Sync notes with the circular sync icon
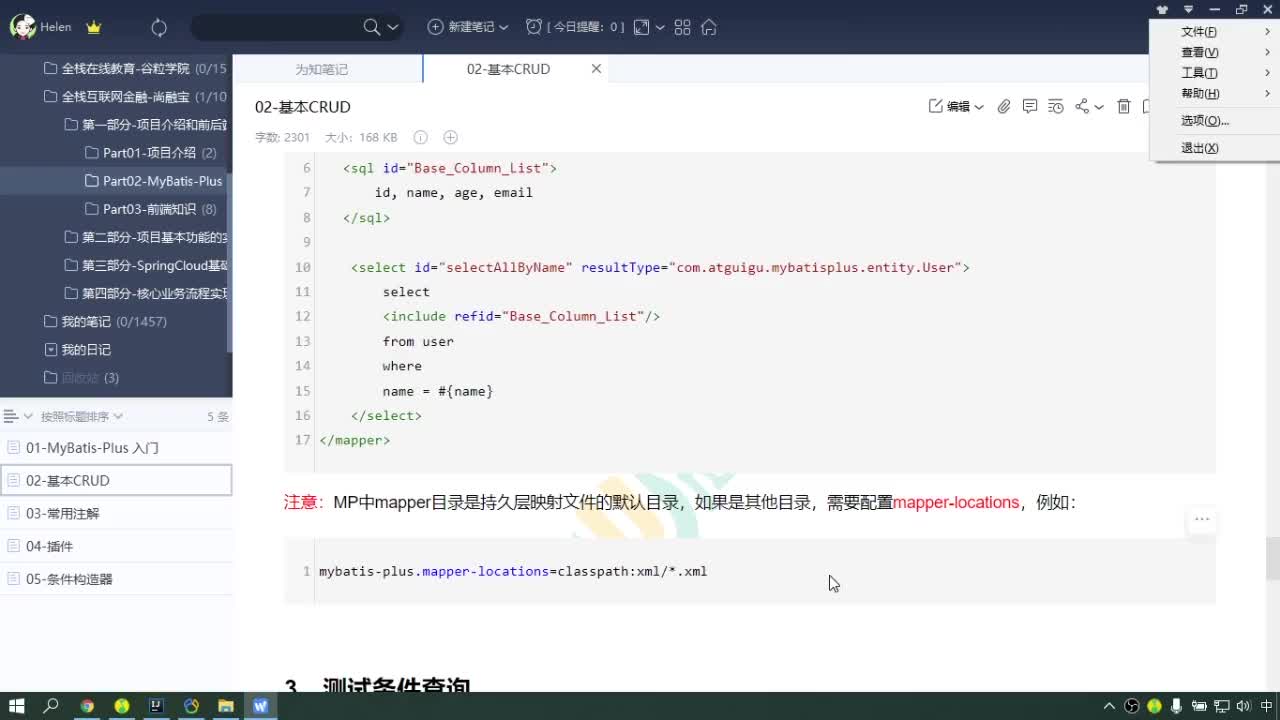 (x=159, y=28)
